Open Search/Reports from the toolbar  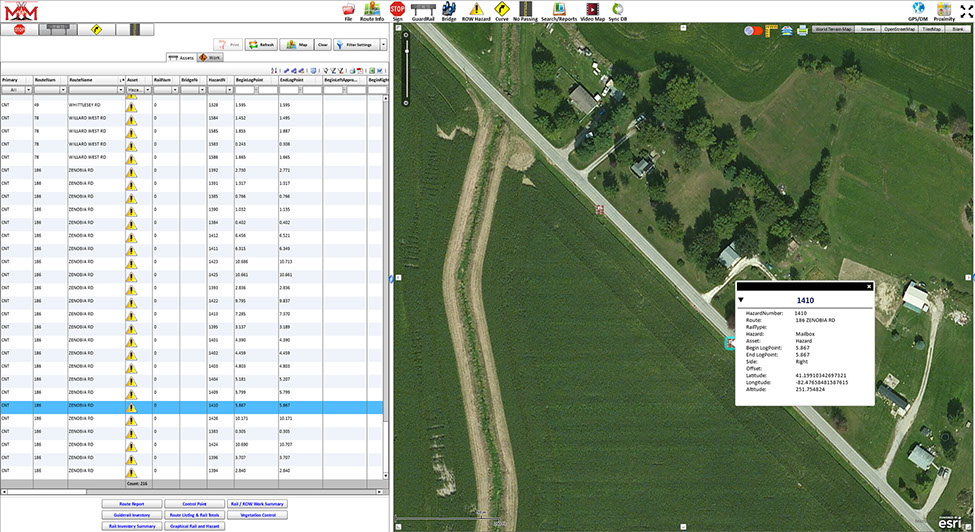pos(560,10)
